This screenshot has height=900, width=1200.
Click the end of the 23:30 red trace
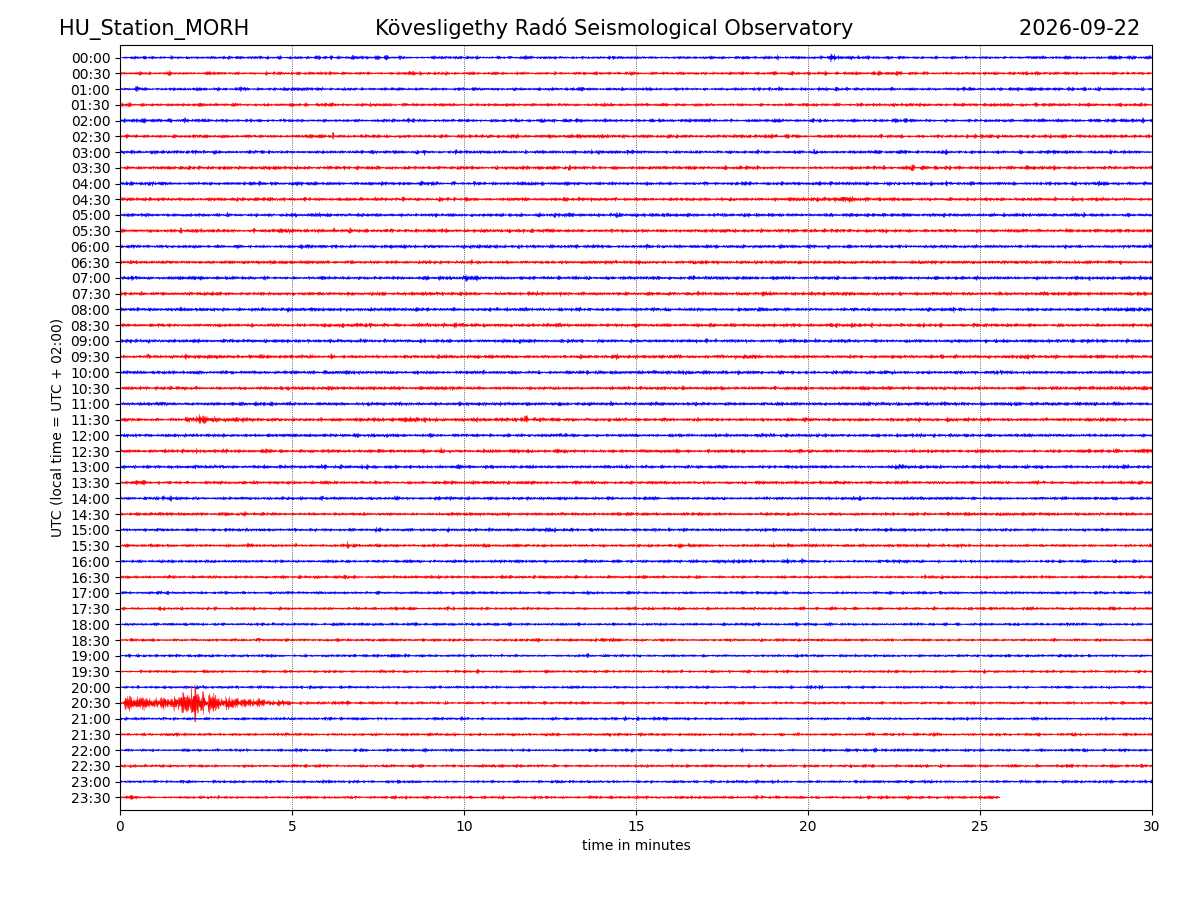[998, 797]
